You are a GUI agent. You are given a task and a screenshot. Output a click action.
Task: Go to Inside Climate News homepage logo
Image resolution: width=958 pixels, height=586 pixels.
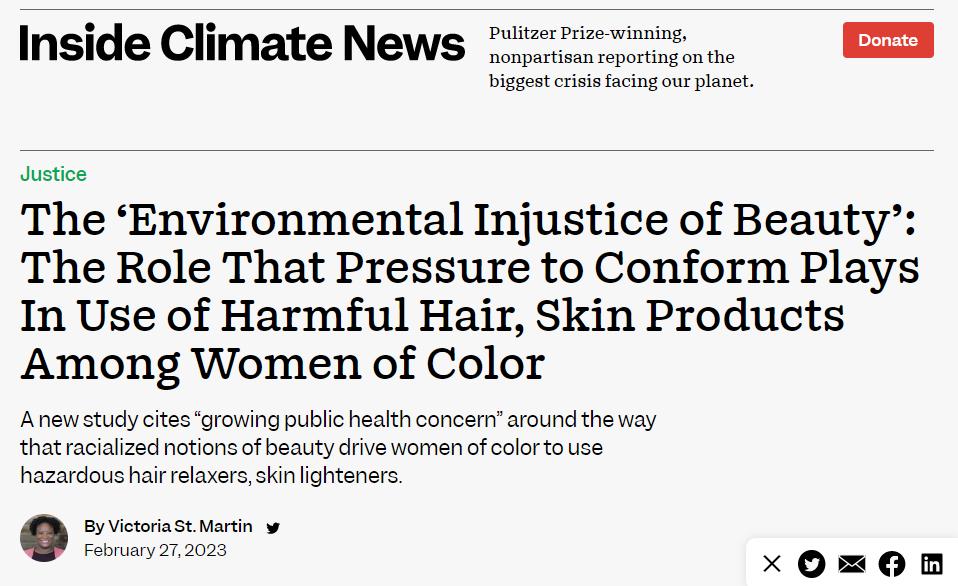click(x=242, y=42)
